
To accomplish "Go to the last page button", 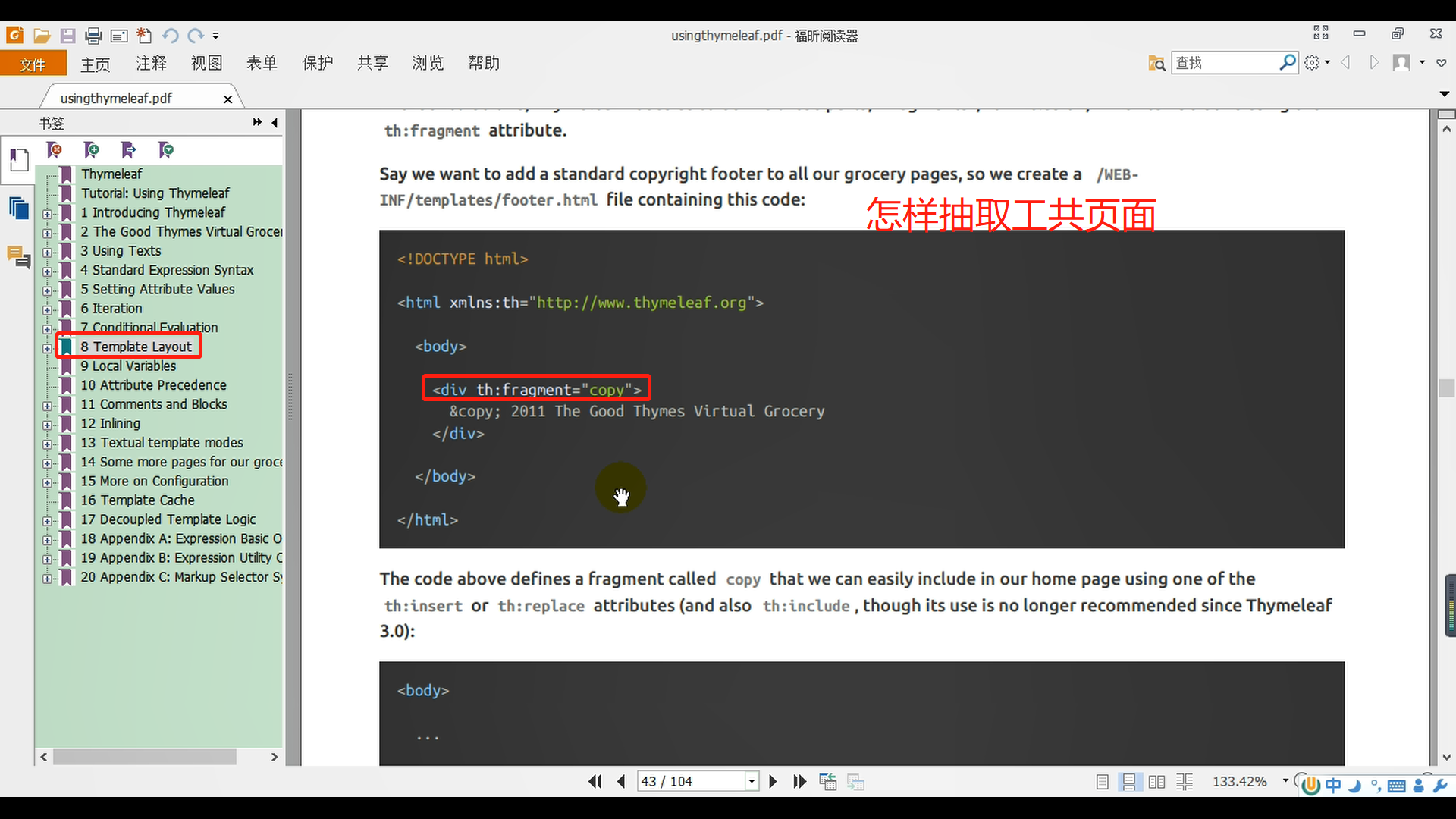I will [799, 781].
